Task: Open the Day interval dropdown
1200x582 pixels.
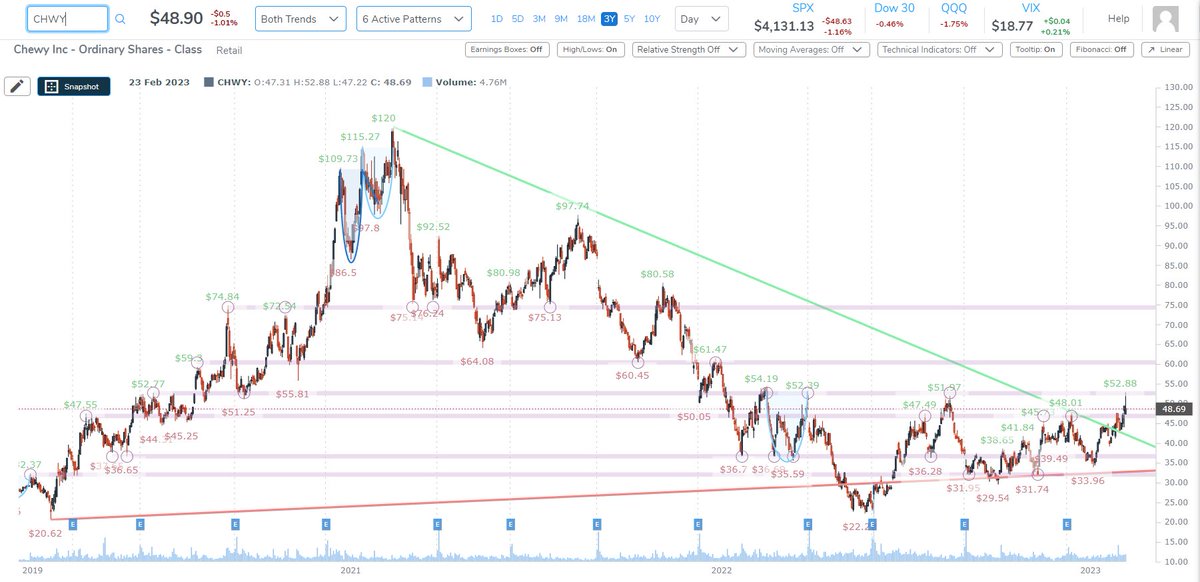Action: pyautogui.click(x=700, y=19)
